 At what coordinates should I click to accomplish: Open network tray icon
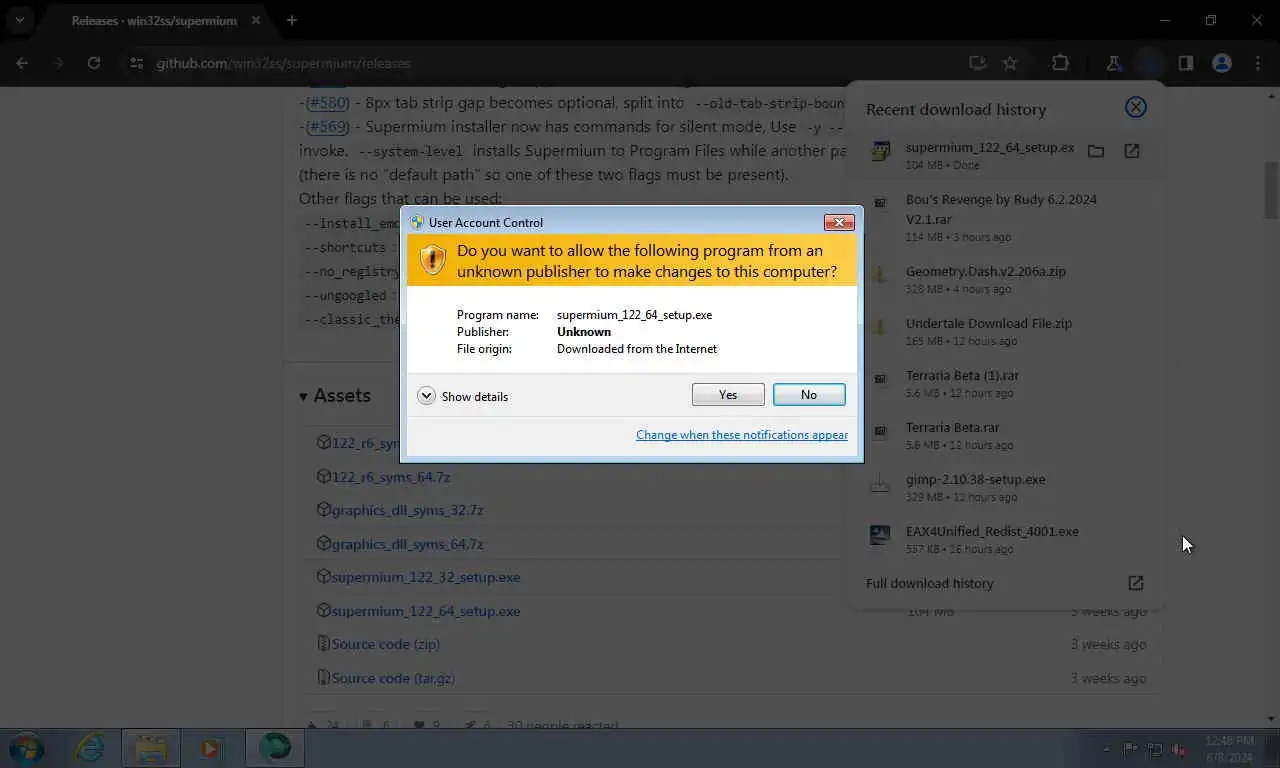click(x=1155, y=749)
